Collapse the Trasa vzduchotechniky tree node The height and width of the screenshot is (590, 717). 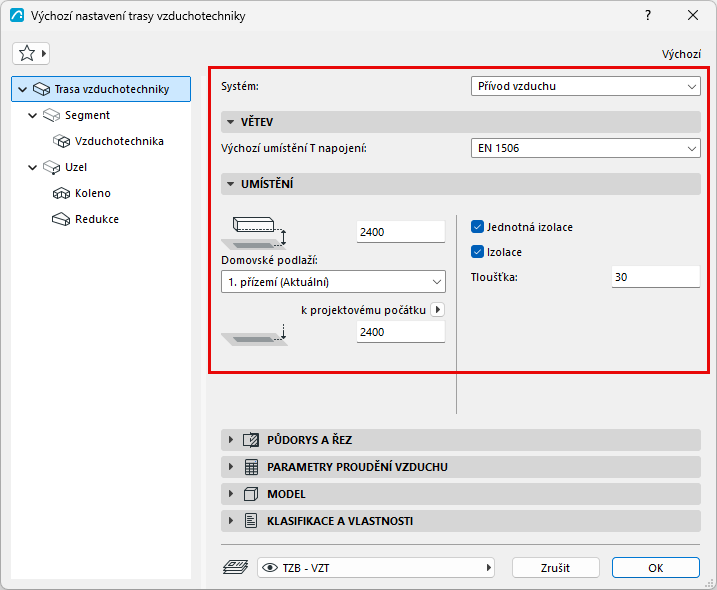tap(22, 89)
